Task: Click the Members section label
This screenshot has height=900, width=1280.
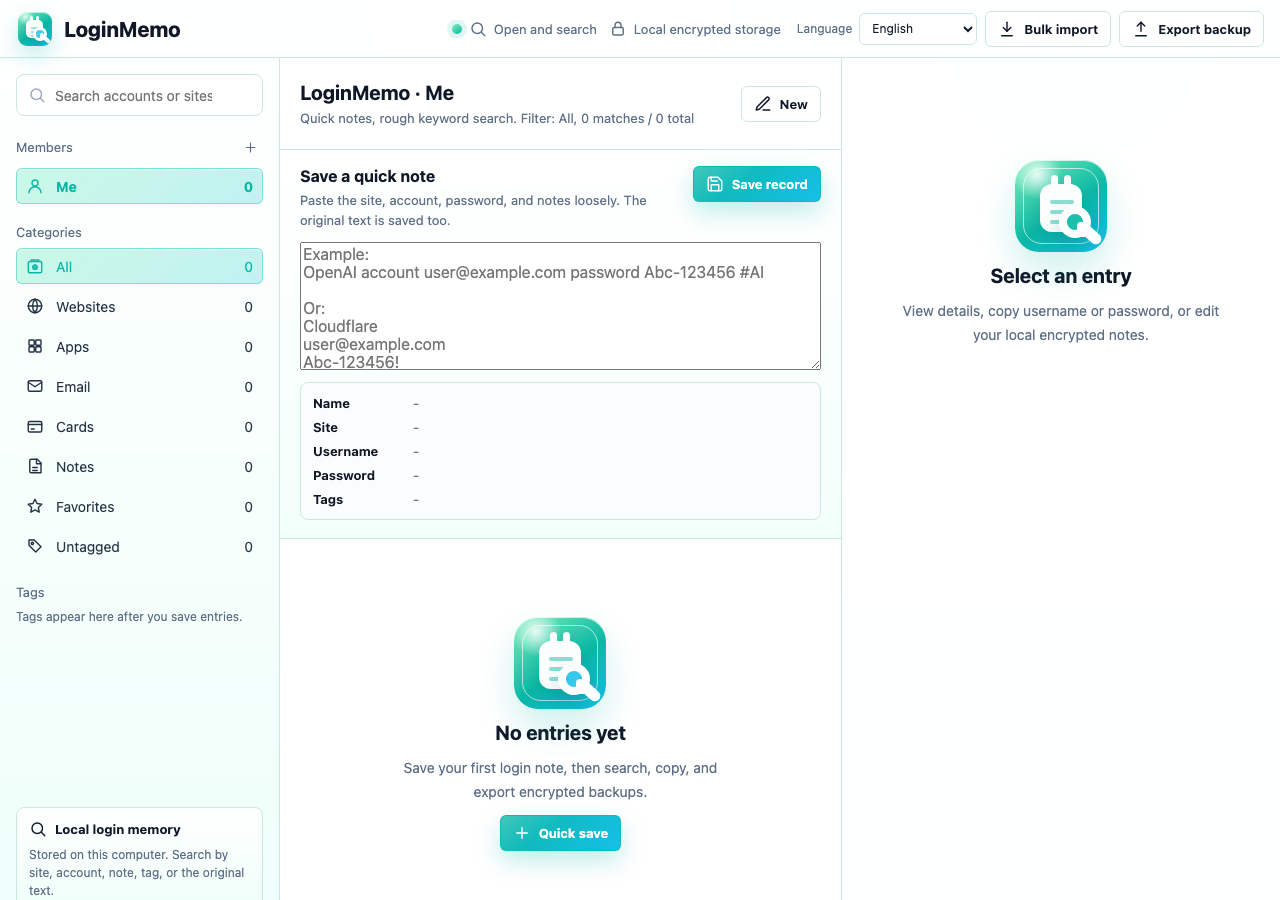Action: 44,147
